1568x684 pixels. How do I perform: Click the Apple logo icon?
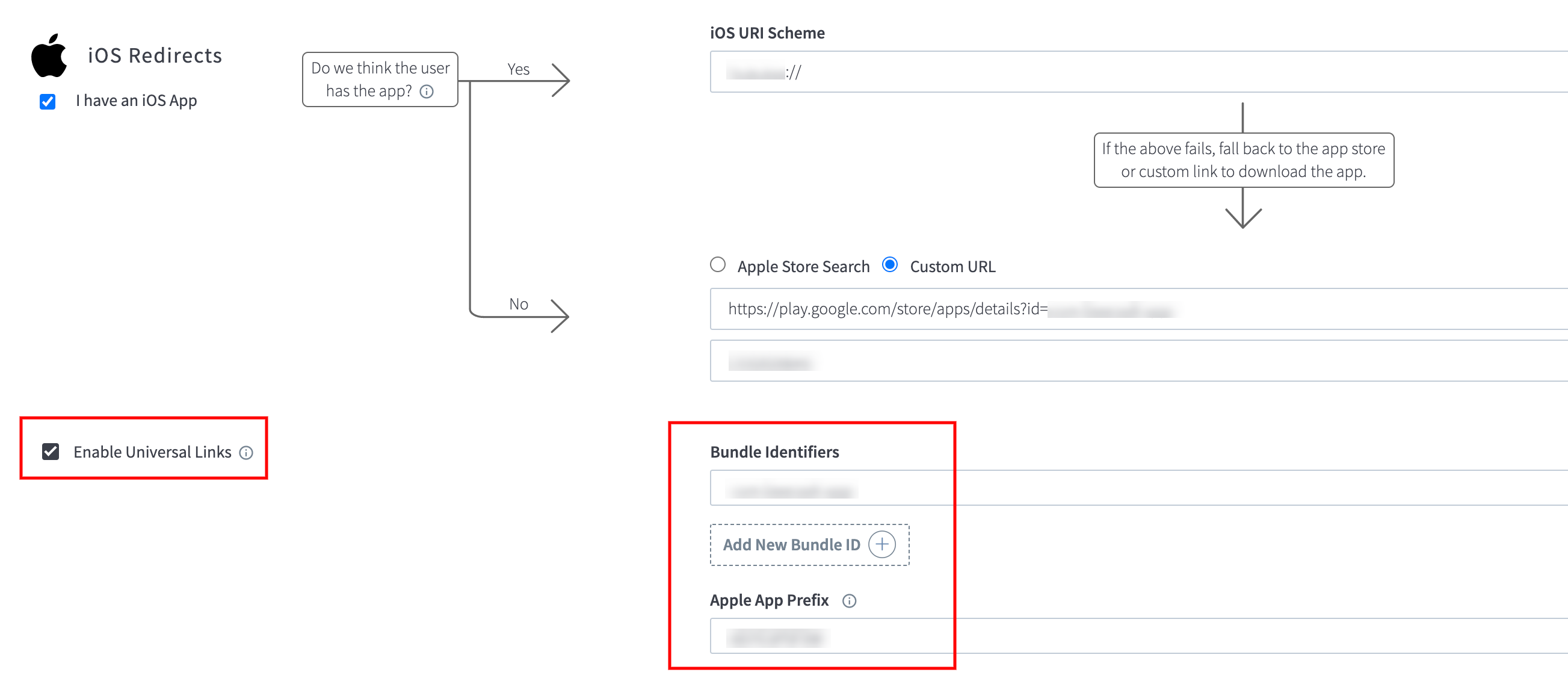(x=49, y=55)
